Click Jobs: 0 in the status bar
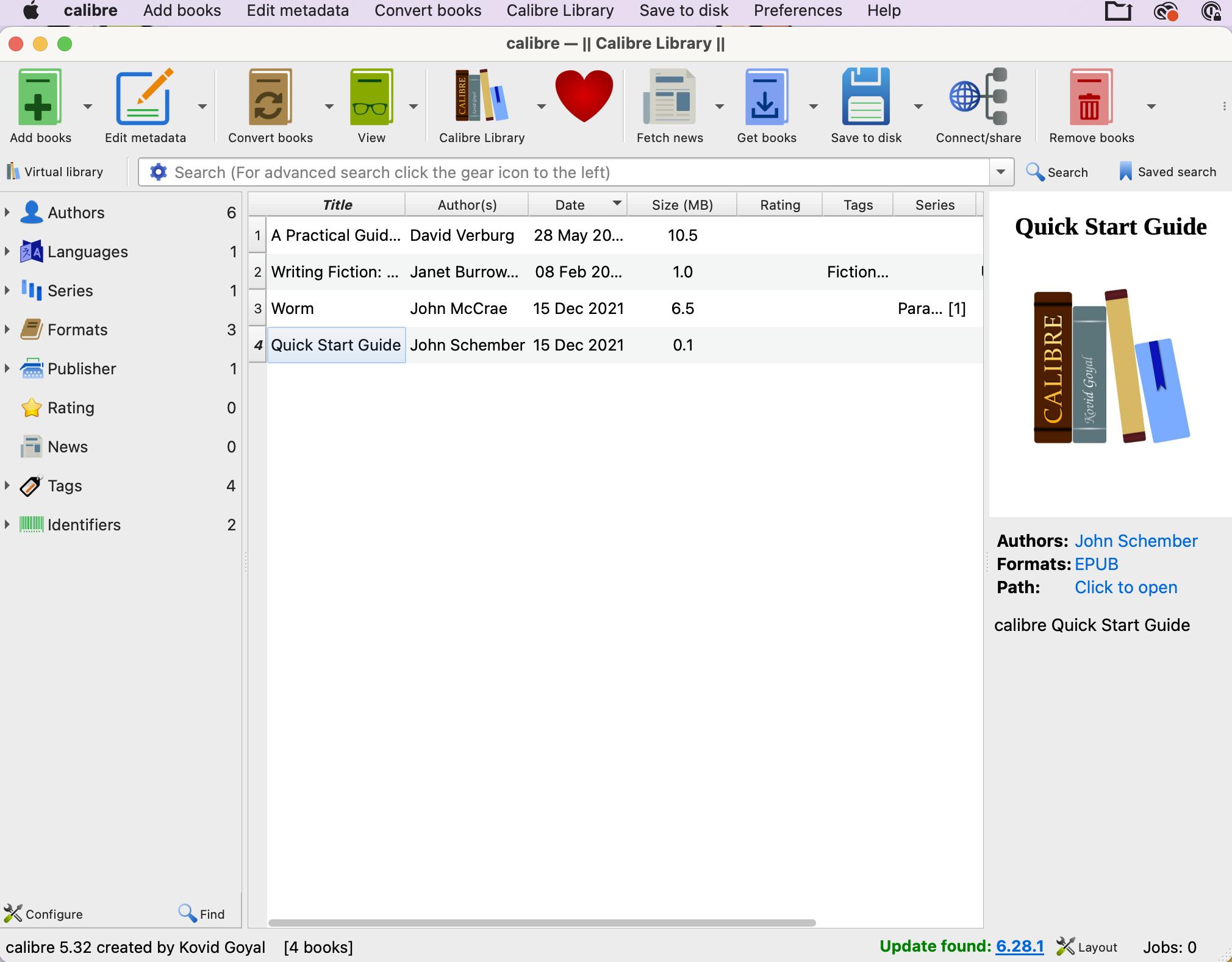Screen dimensions: 1232x962 [x=1169, y=947]
